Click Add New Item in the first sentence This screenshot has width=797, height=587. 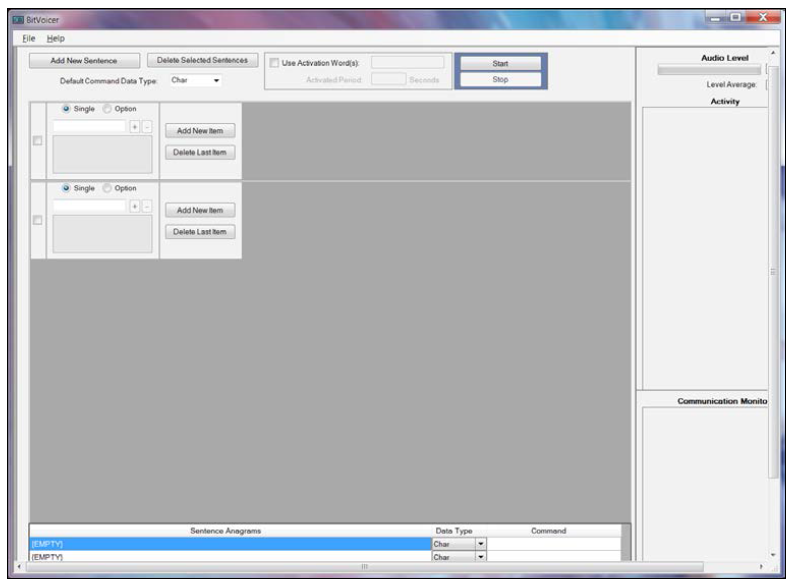click(x=200, y=131)
